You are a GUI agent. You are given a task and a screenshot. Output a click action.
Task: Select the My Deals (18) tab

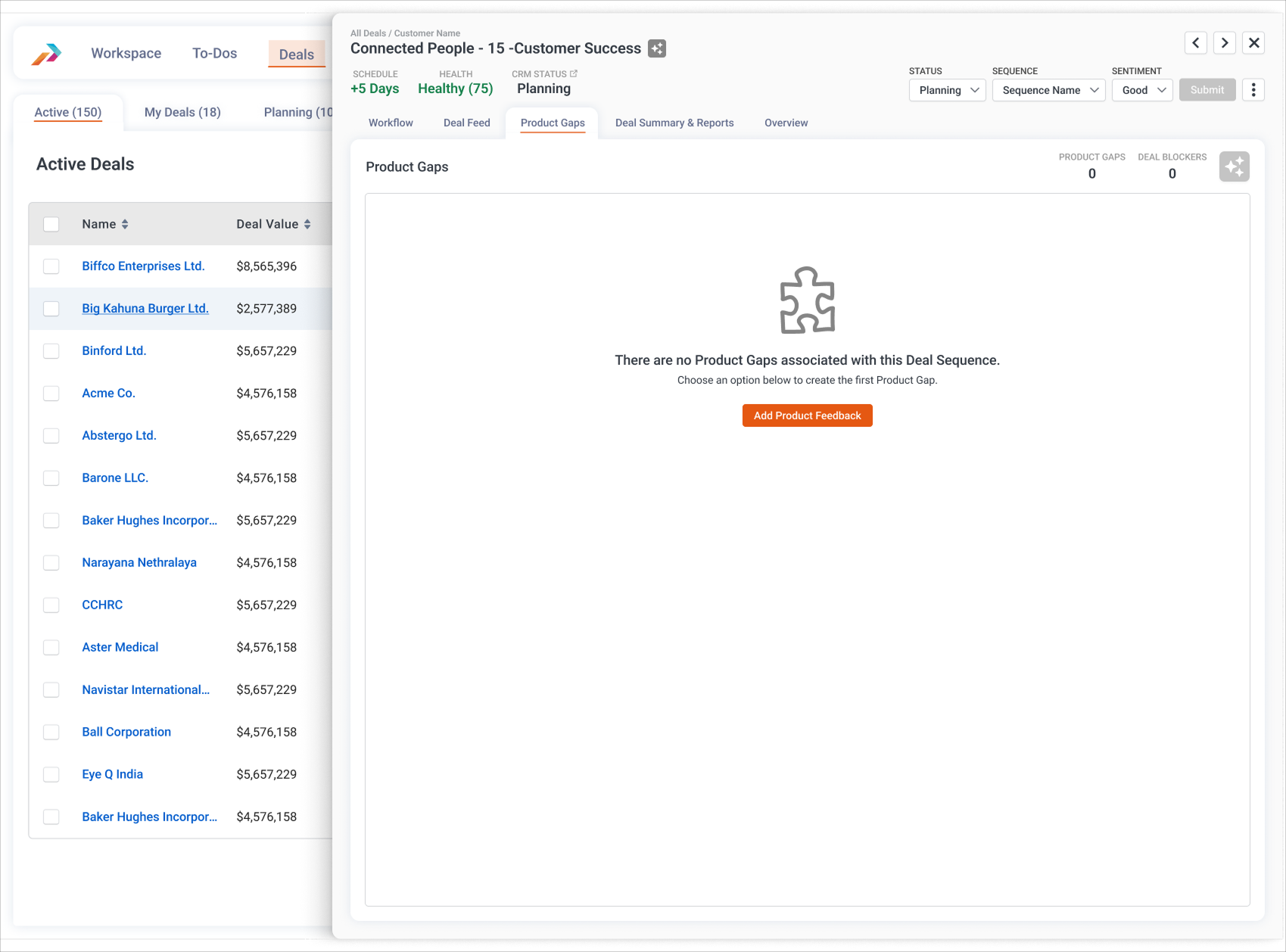tap(182, 112)
